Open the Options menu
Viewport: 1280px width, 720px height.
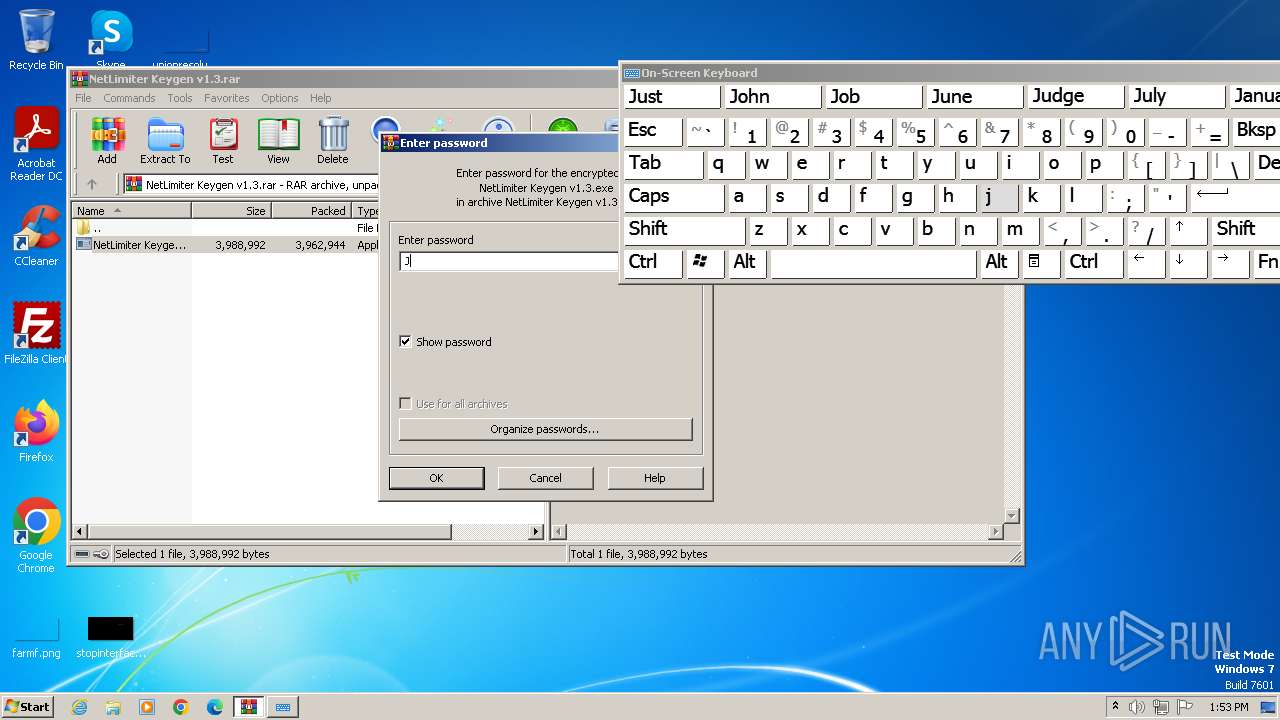tap(280, 98)
